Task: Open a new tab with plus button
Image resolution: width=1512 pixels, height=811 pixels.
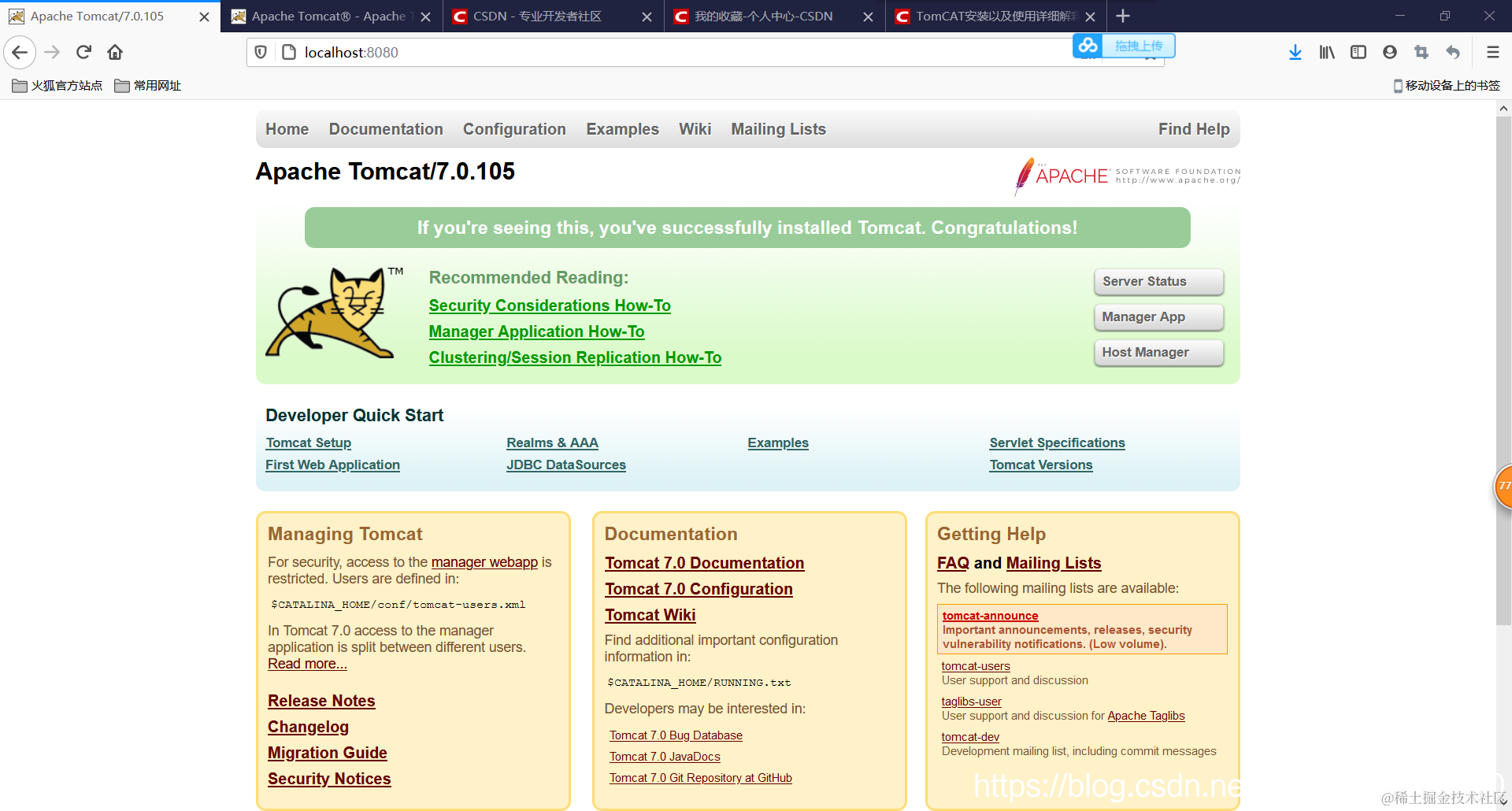Action: point(1123,16)
